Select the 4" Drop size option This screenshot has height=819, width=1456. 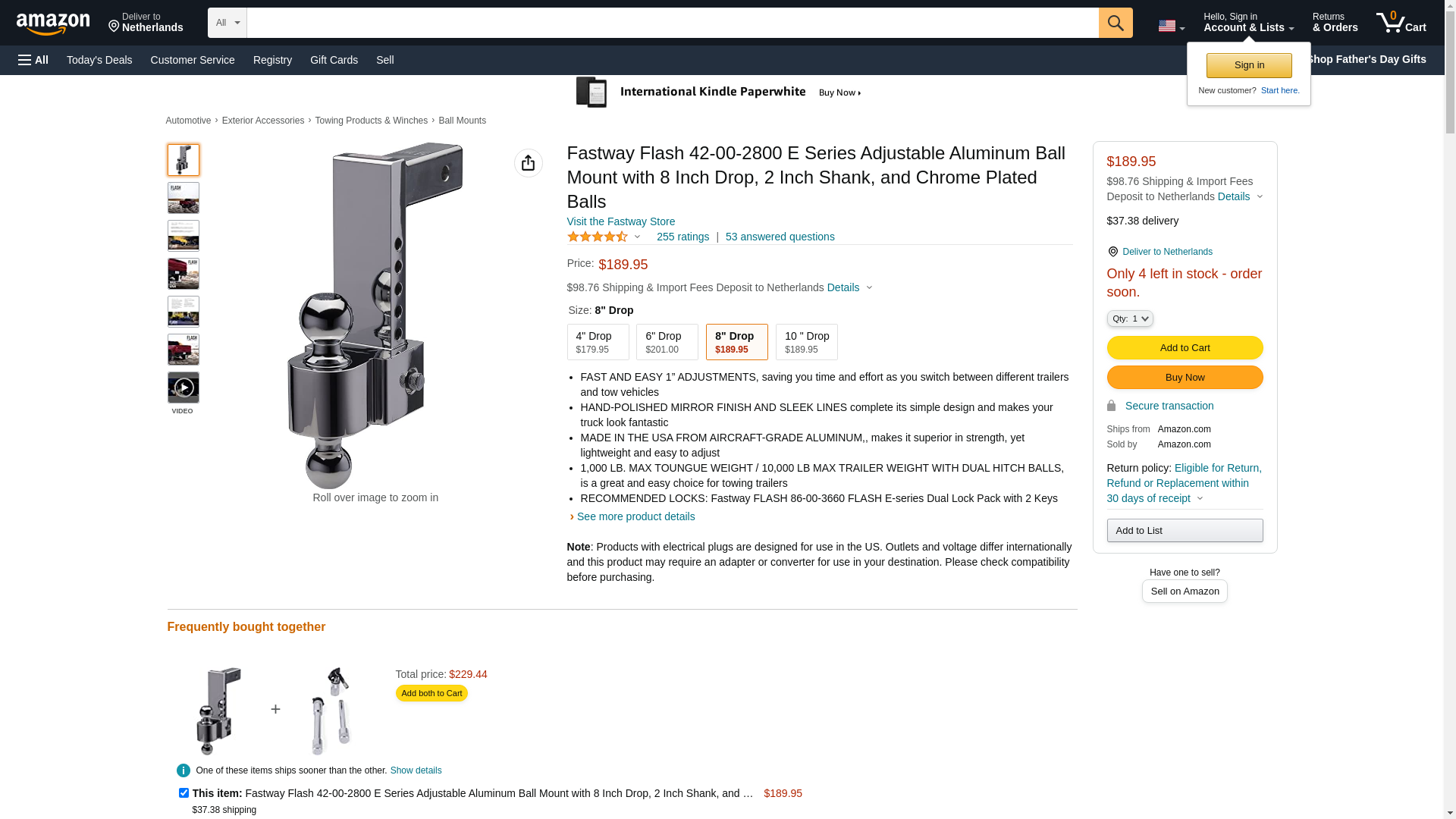tap(598, 342)
